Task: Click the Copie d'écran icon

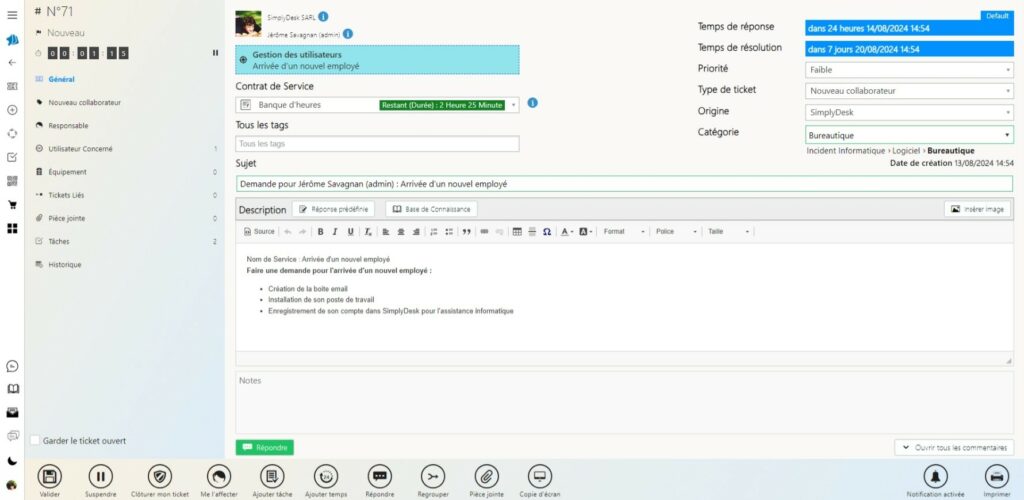Action: coord(540,476)
